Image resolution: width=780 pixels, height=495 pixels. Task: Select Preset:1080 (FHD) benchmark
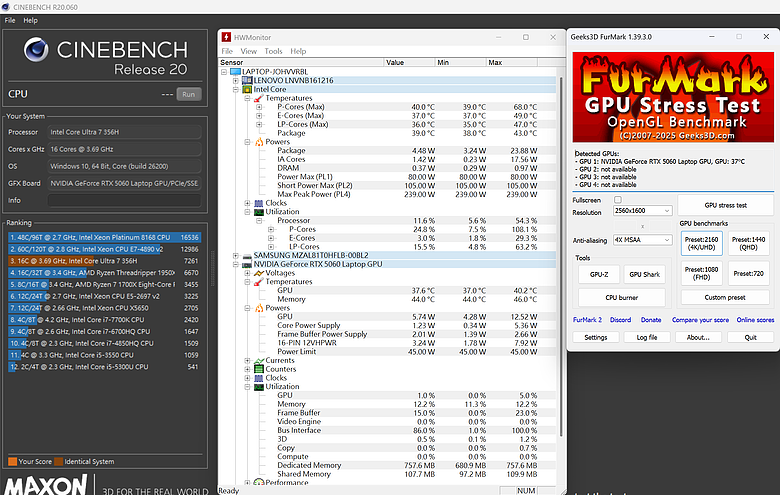(701, 273)
